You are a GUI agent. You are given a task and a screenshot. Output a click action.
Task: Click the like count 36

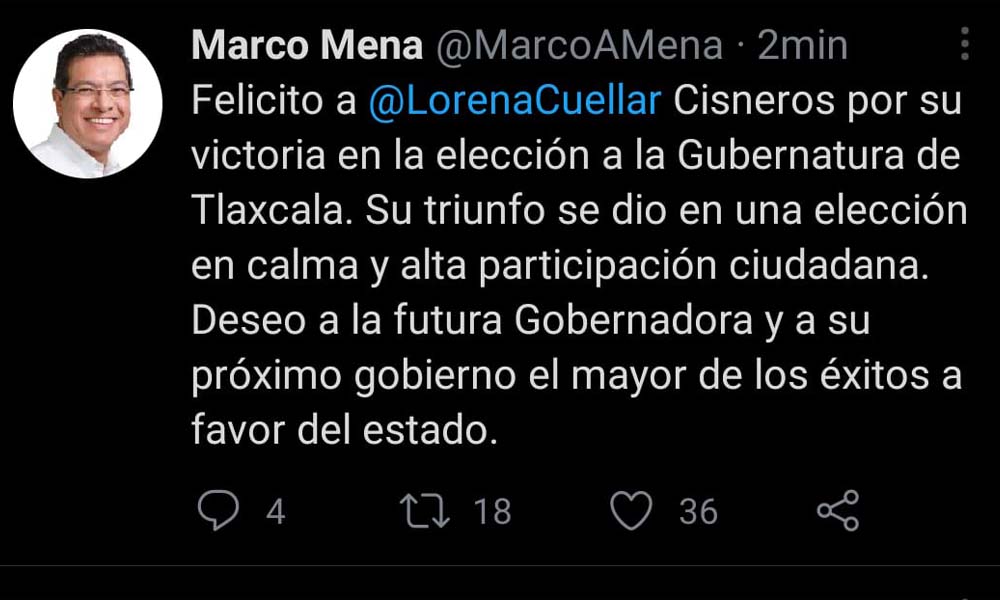[x=698, y=512]
